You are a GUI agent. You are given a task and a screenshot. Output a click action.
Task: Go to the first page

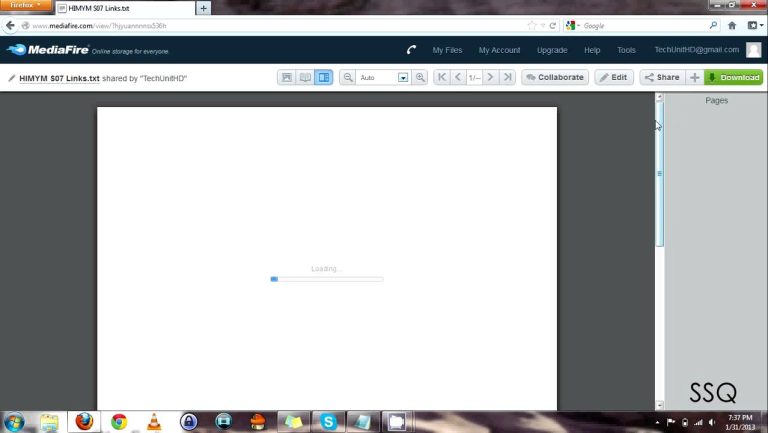tap(442, 77)
